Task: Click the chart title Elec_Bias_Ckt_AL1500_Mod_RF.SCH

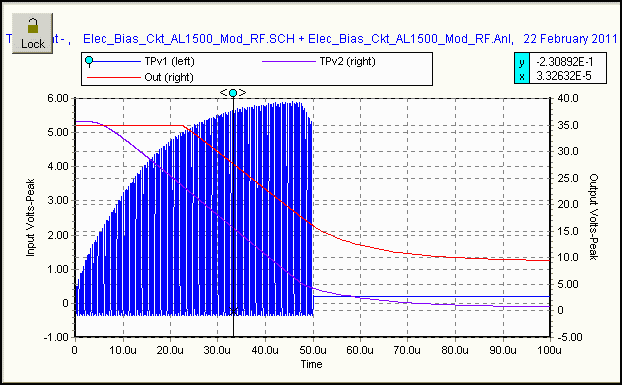Action: 189,39
